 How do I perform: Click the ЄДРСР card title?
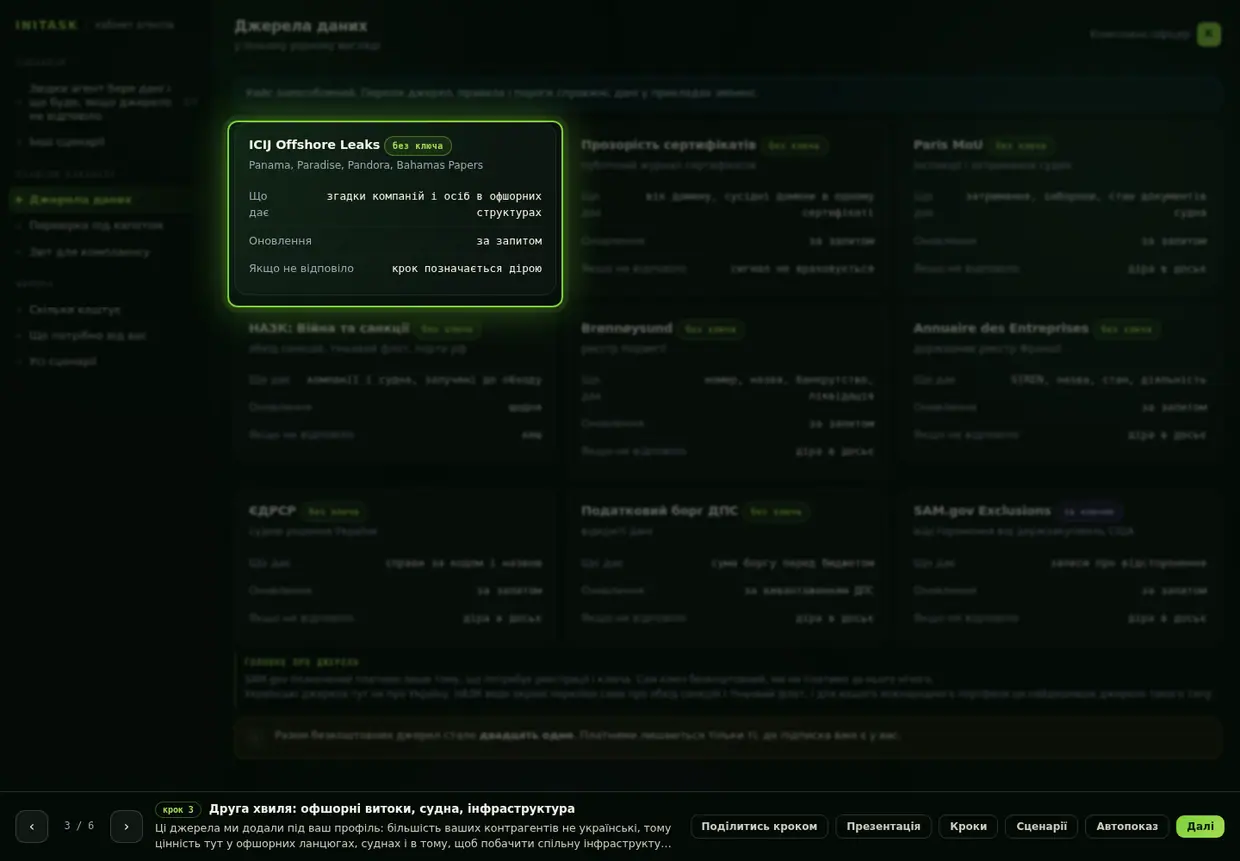click(x=273, y=511)
